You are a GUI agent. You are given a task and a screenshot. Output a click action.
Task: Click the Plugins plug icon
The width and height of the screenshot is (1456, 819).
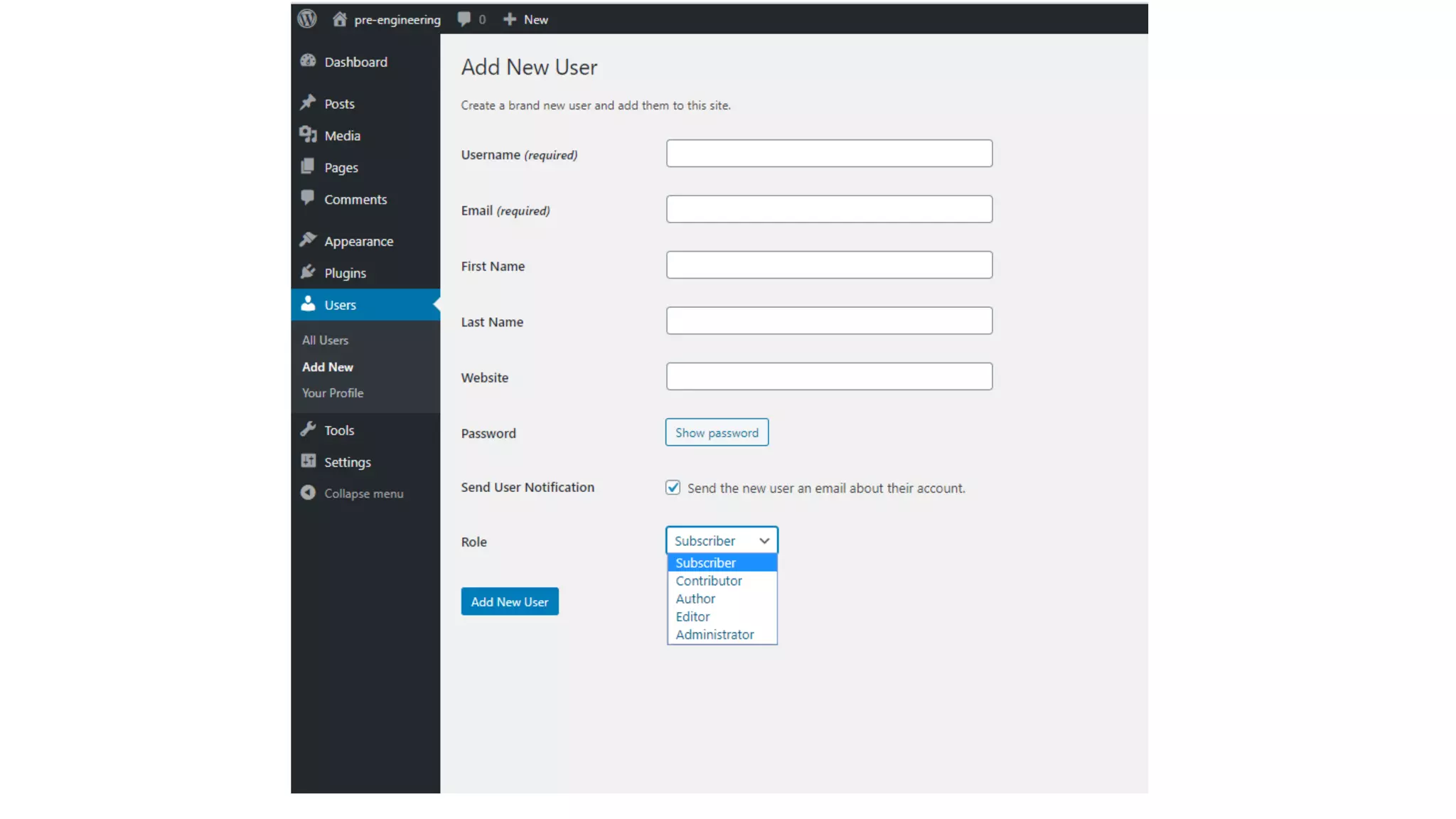[308, 272]
